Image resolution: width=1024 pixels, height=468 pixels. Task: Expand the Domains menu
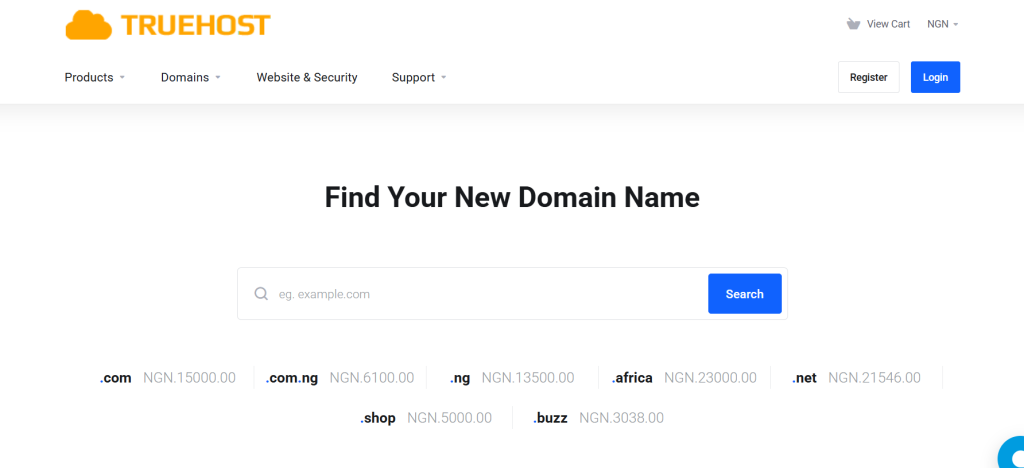pyautogui.click(x=190, y=77)
